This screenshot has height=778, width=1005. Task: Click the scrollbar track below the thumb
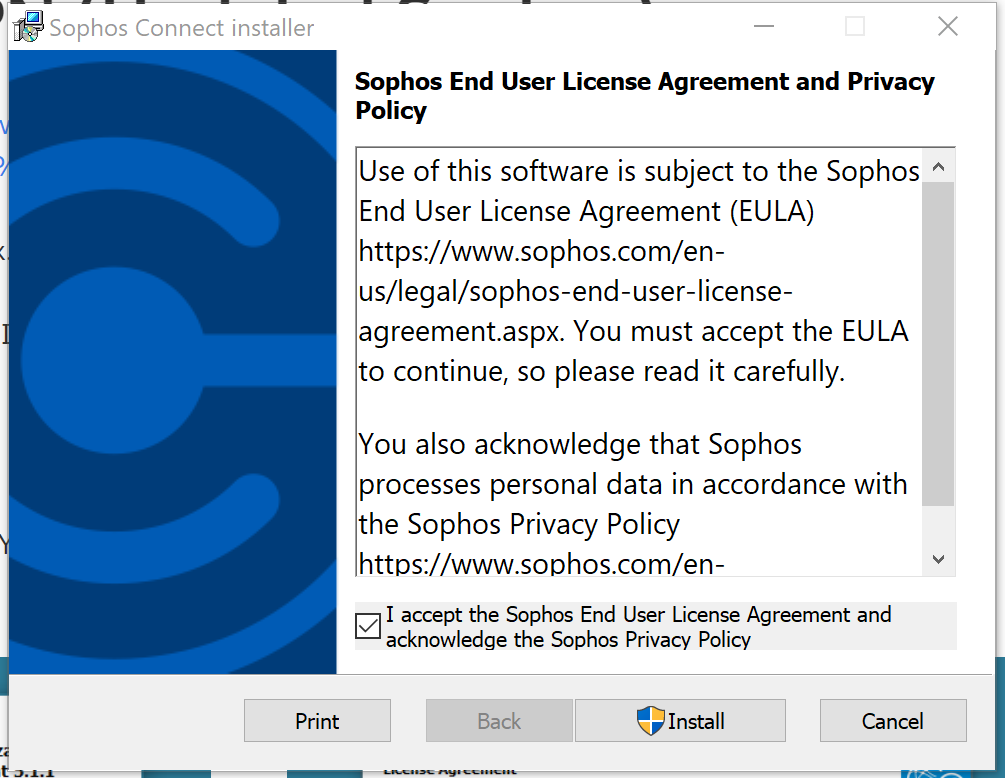(938, 527)
